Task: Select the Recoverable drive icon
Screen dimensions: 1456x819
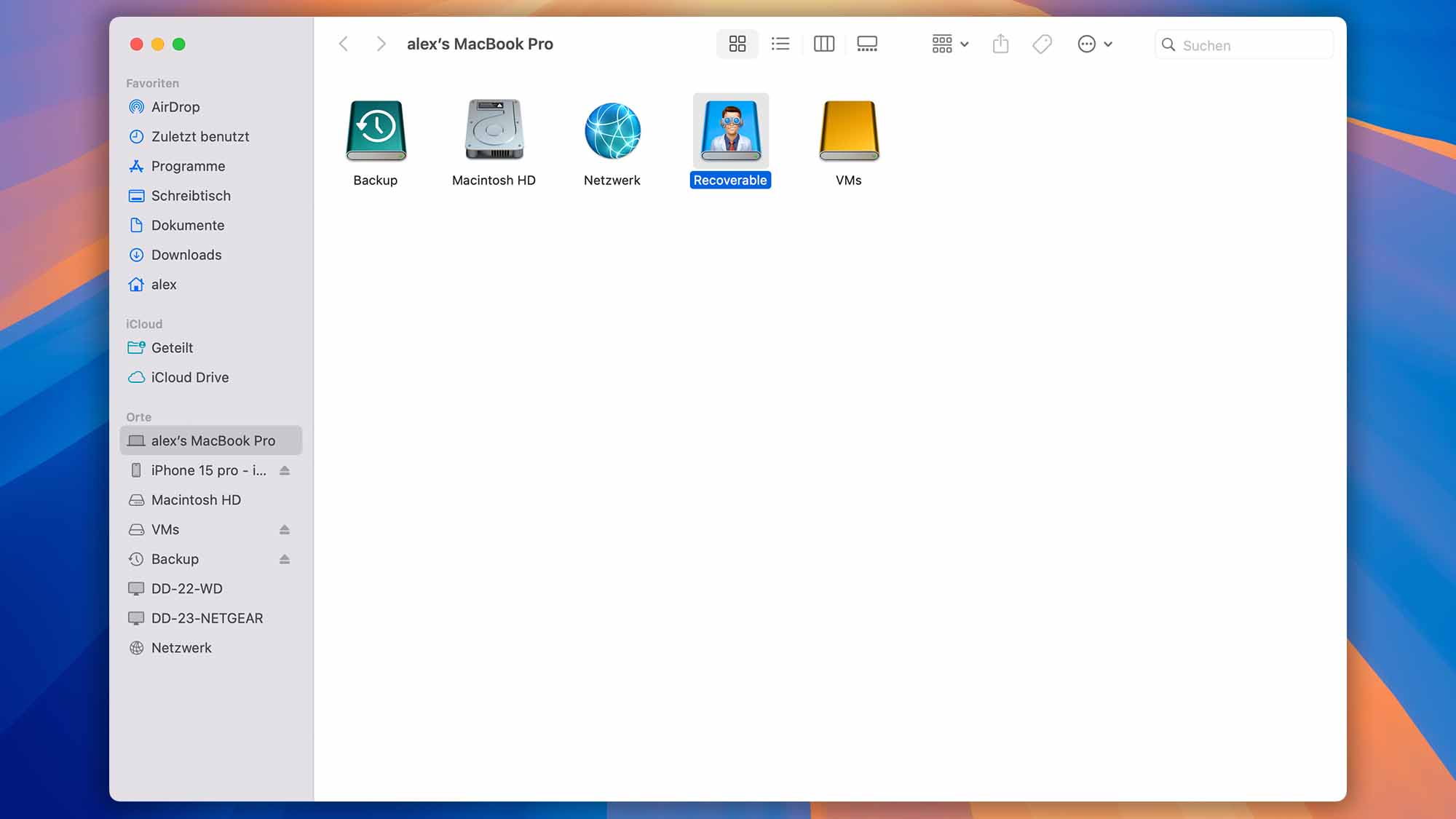Action: (x=730, y=130)
